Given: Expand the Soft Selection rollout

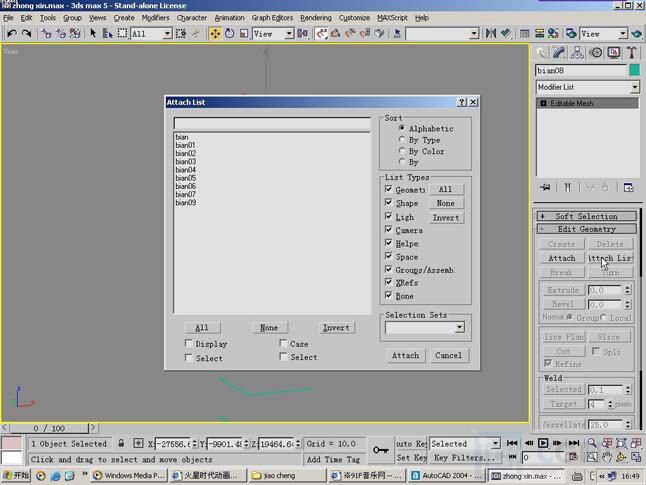Looking at the screenshot, I should 586,216.
